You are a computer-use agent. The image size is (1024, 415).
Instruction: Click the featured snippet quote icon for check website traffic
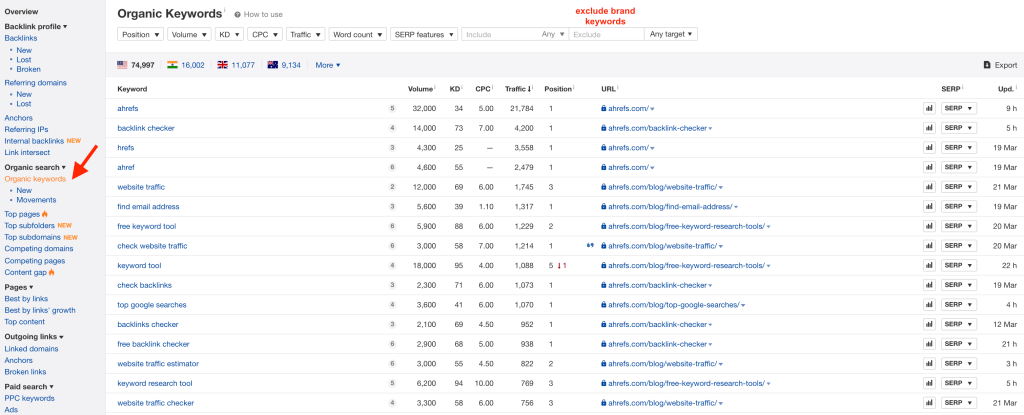pyautogui.click(x=590, y=246)
